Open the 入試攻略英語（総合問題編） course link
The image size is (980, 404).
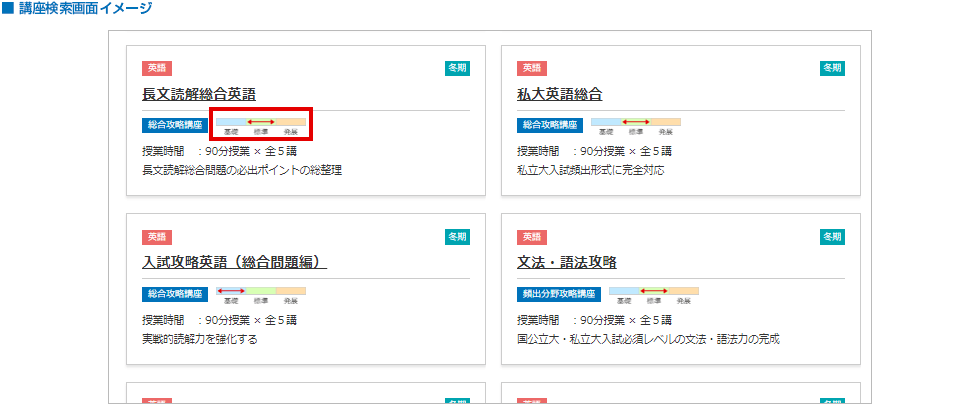coord(235,263)
